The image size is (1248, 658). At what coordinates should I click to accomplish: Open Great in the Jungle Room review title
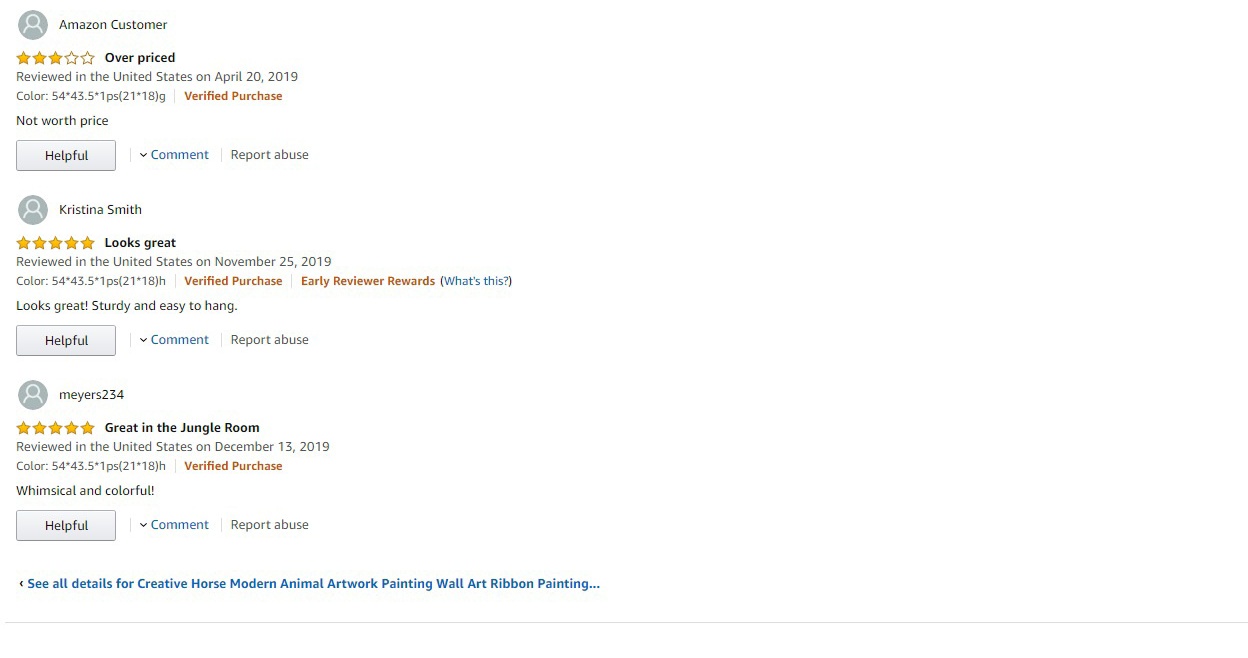[x=182, y=428]
